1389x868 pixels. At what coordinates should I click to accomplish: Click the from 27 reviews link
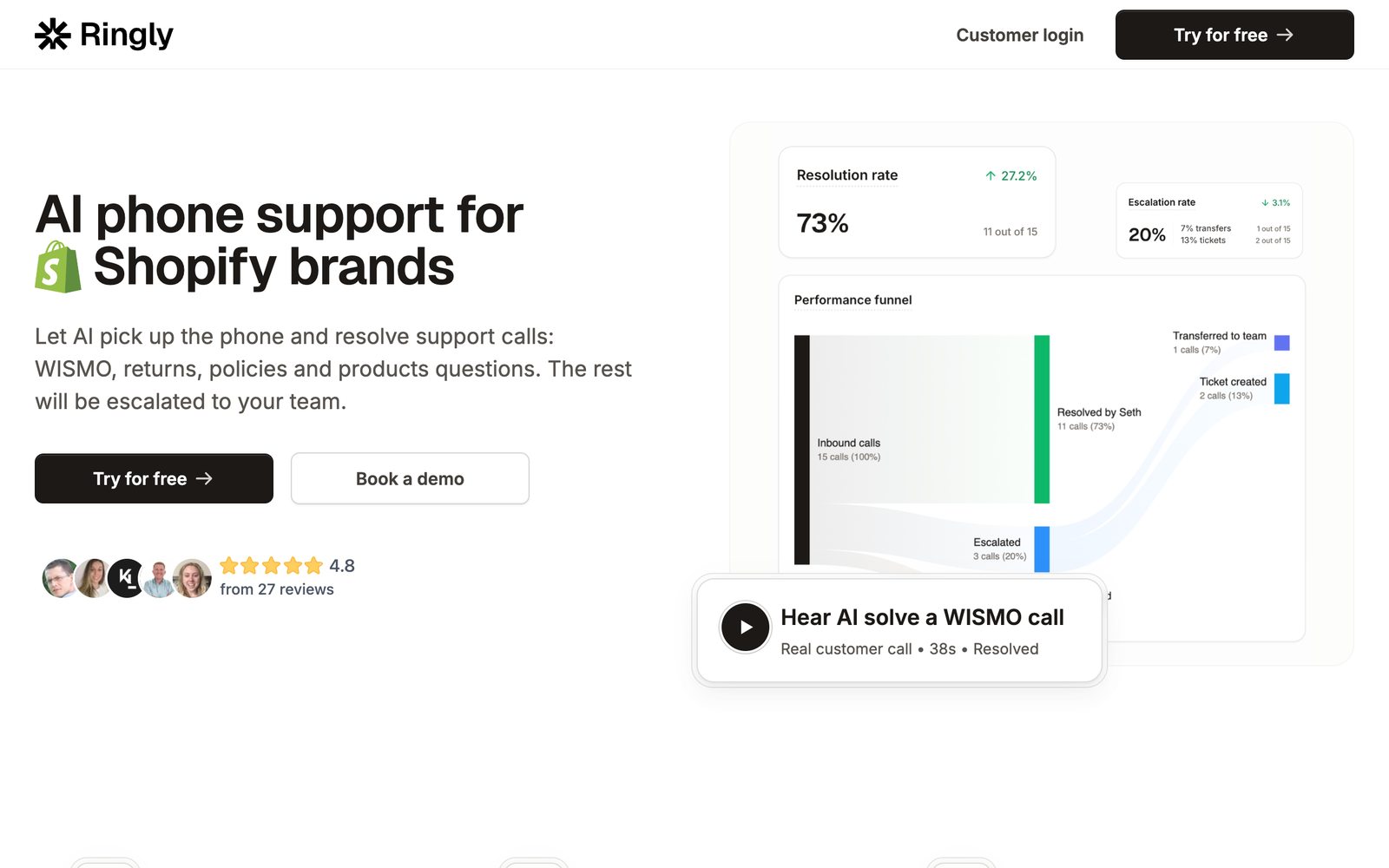[277, 589]
